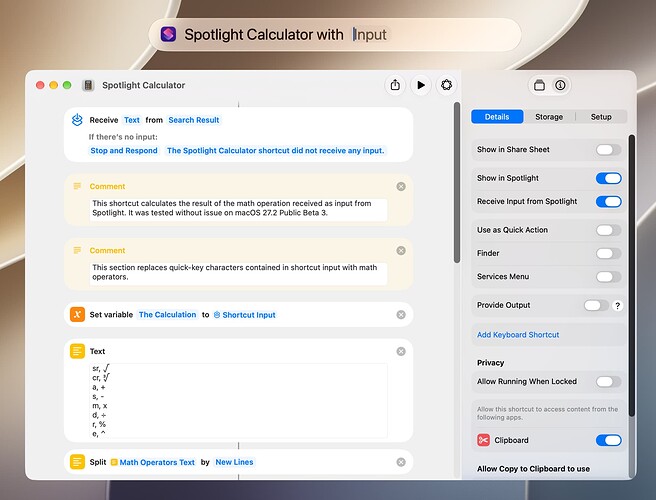Show the shortcut details info icon
The height and width of the screenshot is (500, 656).
point(560,85)
